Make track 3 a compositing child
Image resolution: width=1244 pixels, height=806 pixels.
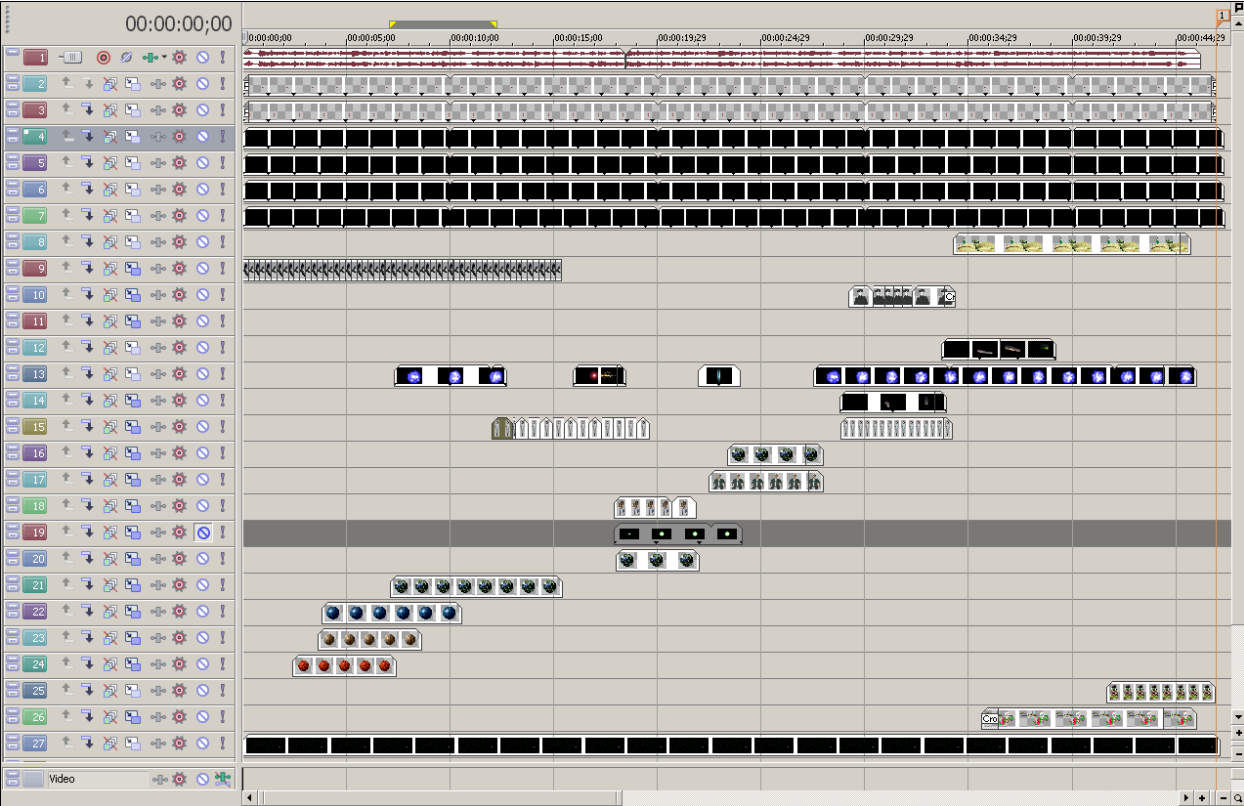(88, 110)
